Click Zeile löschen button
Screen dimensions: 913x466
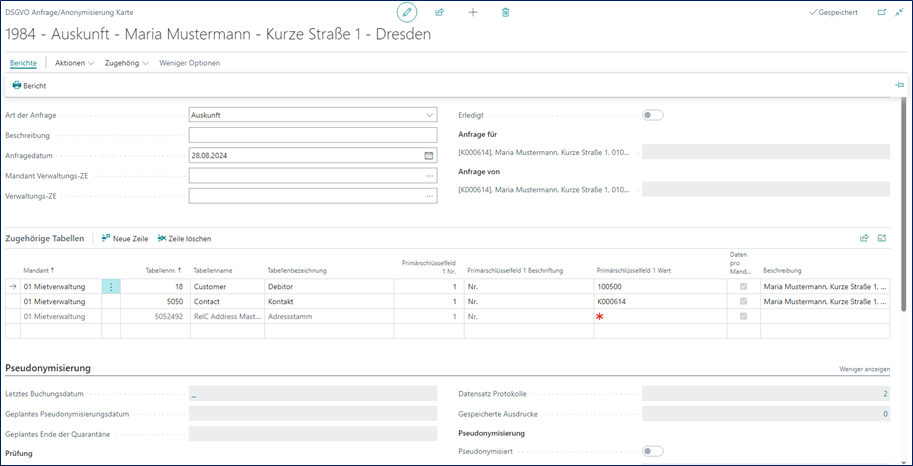point(185,239)
